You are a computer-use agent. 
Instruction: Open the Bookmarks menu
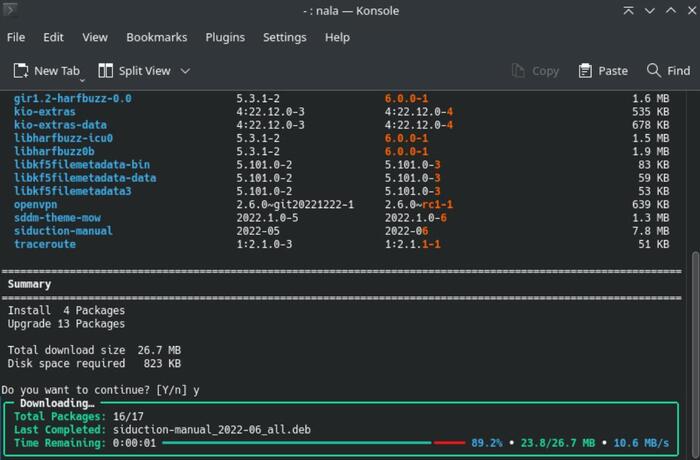156,37
